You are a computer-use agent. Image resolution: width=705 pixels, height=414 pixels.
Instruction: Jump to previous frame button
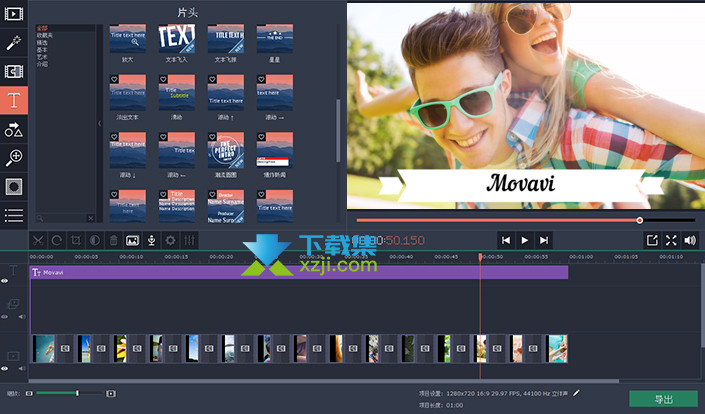coord(506,240)
